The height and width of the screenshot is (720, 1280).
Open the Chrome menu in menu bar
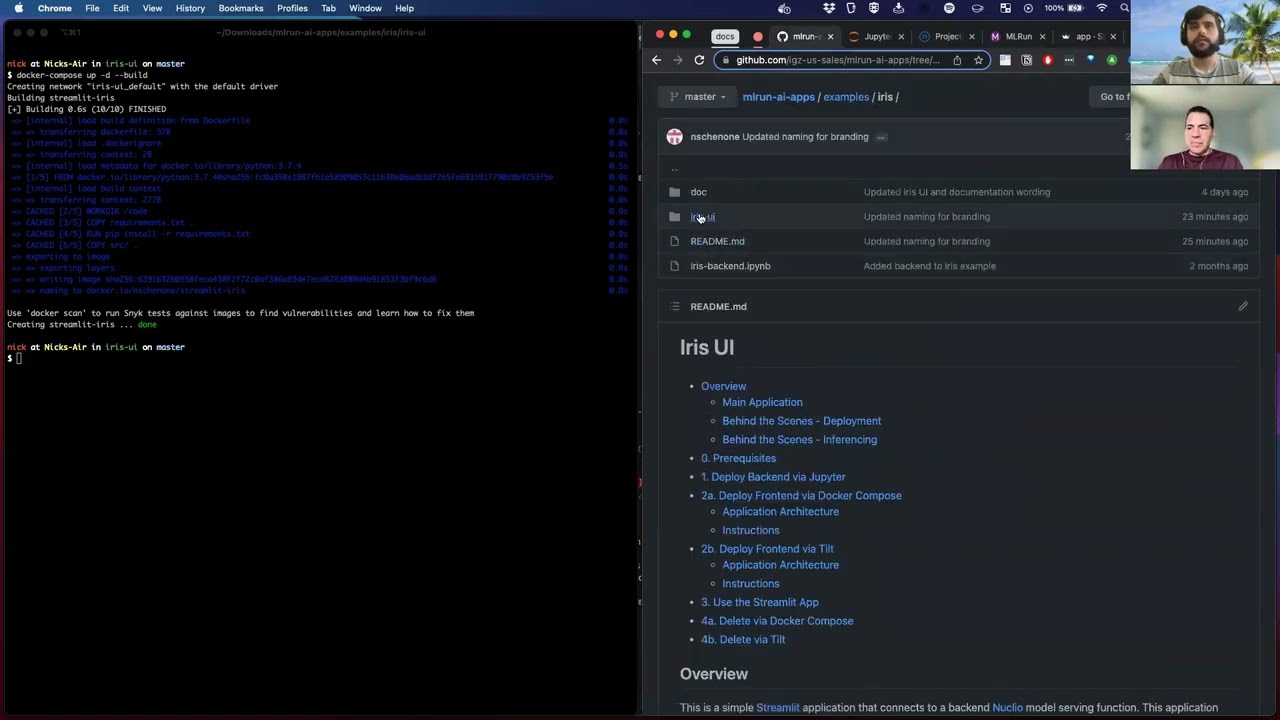55,8
